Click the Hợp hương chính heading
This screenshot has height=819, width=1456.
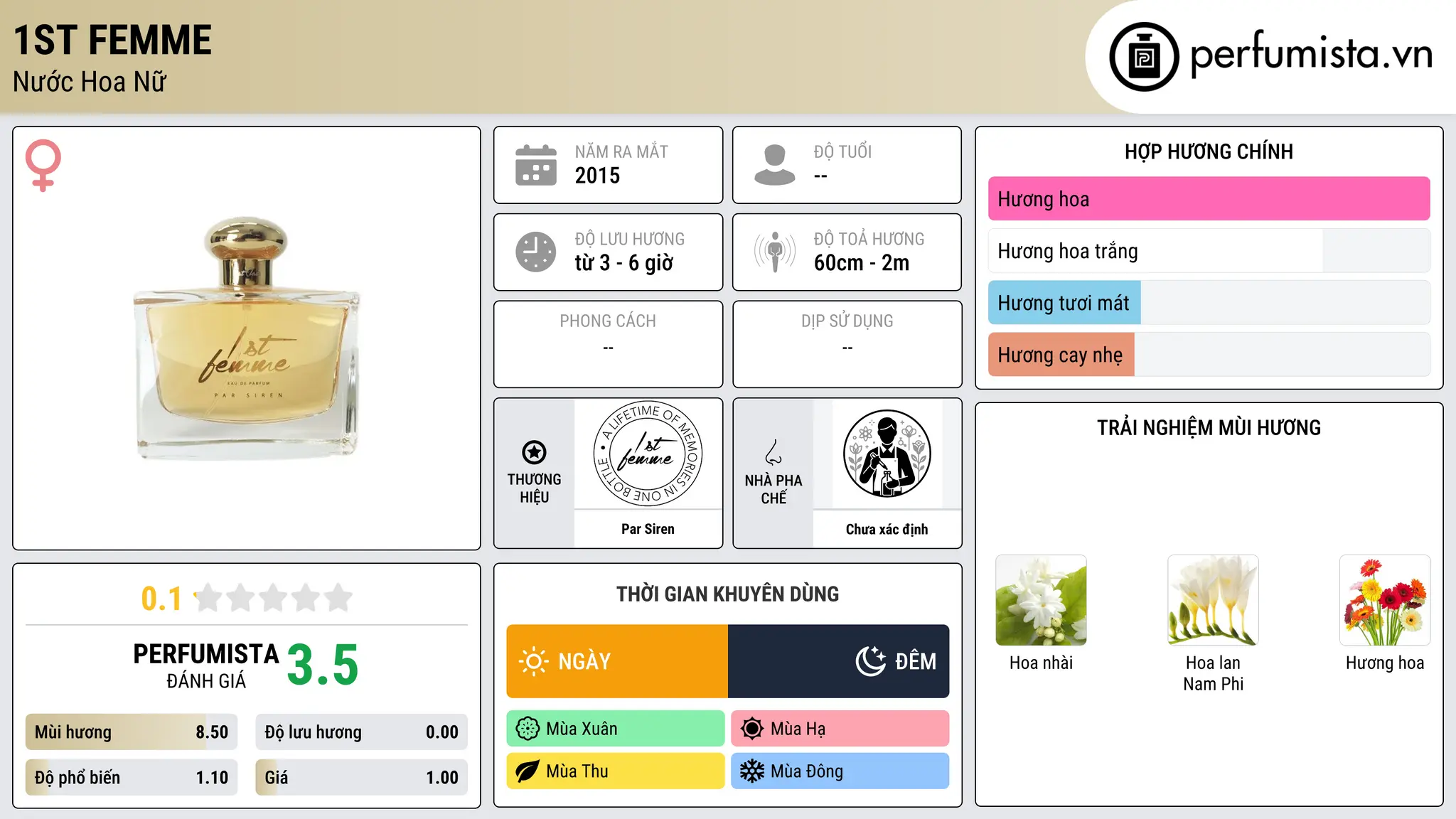pos(1209,151)
